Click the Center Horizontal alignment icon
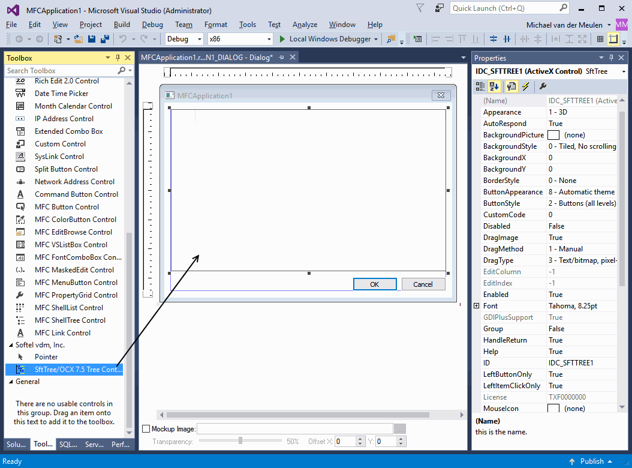 click(507, 39)
